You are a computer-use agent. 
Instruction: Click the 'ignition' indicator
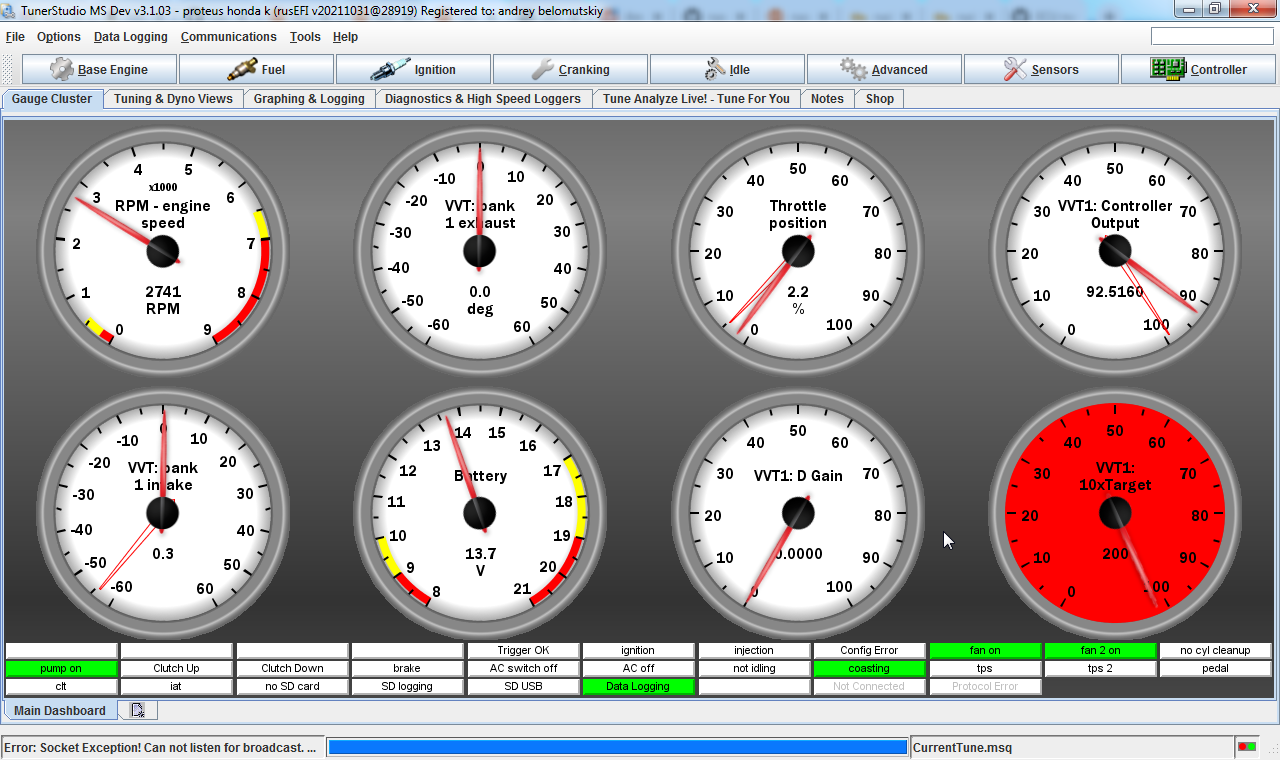point(638,650)
